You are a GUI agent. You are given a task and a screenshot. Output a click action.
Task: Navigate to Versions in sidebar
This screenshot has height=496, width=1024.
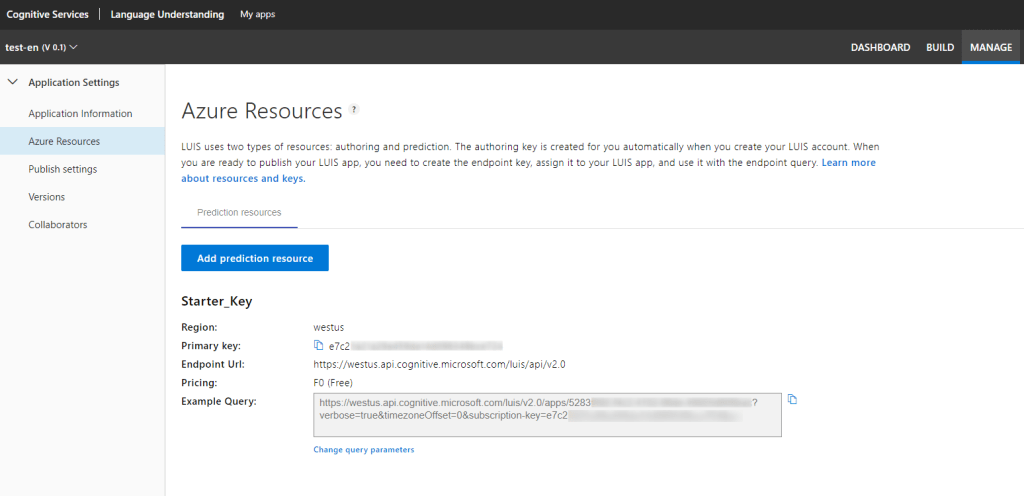47,197
